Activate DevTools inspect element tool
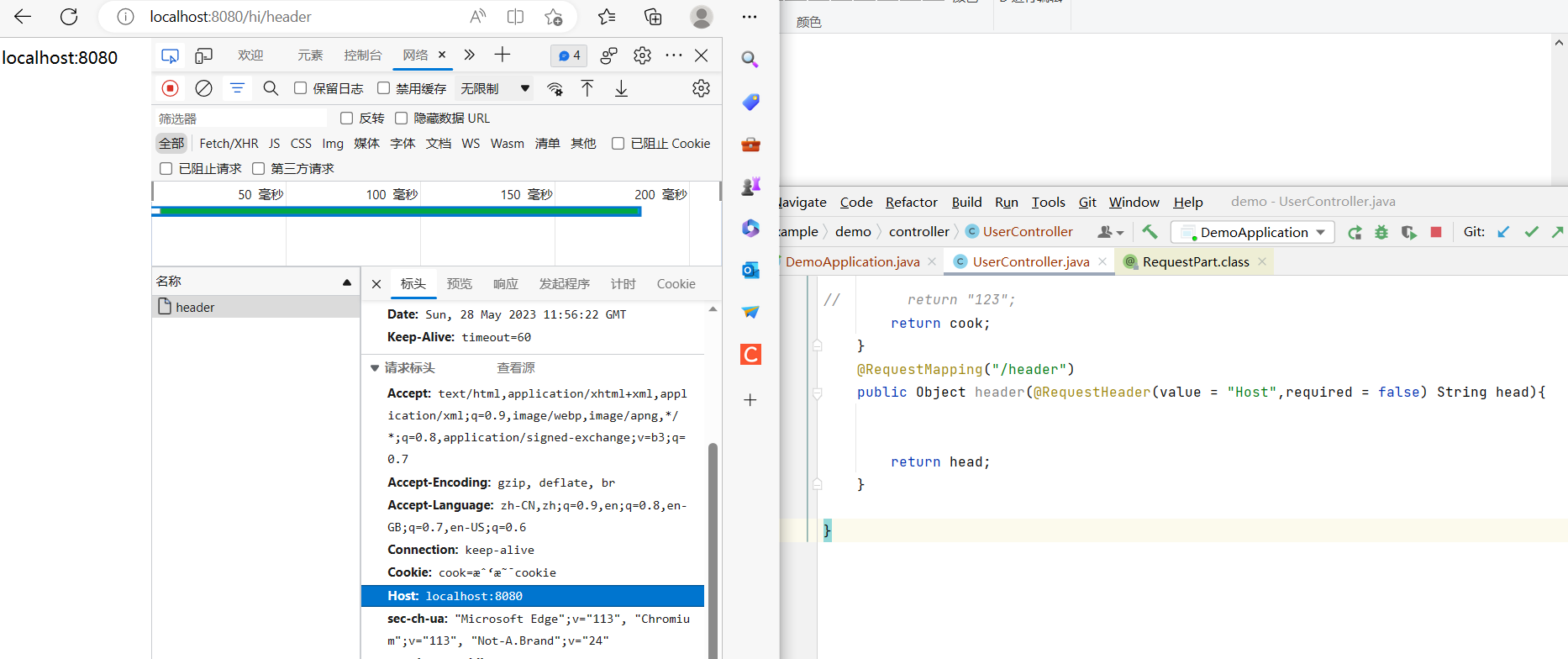1568x659 pixels. tap(170, 55)
